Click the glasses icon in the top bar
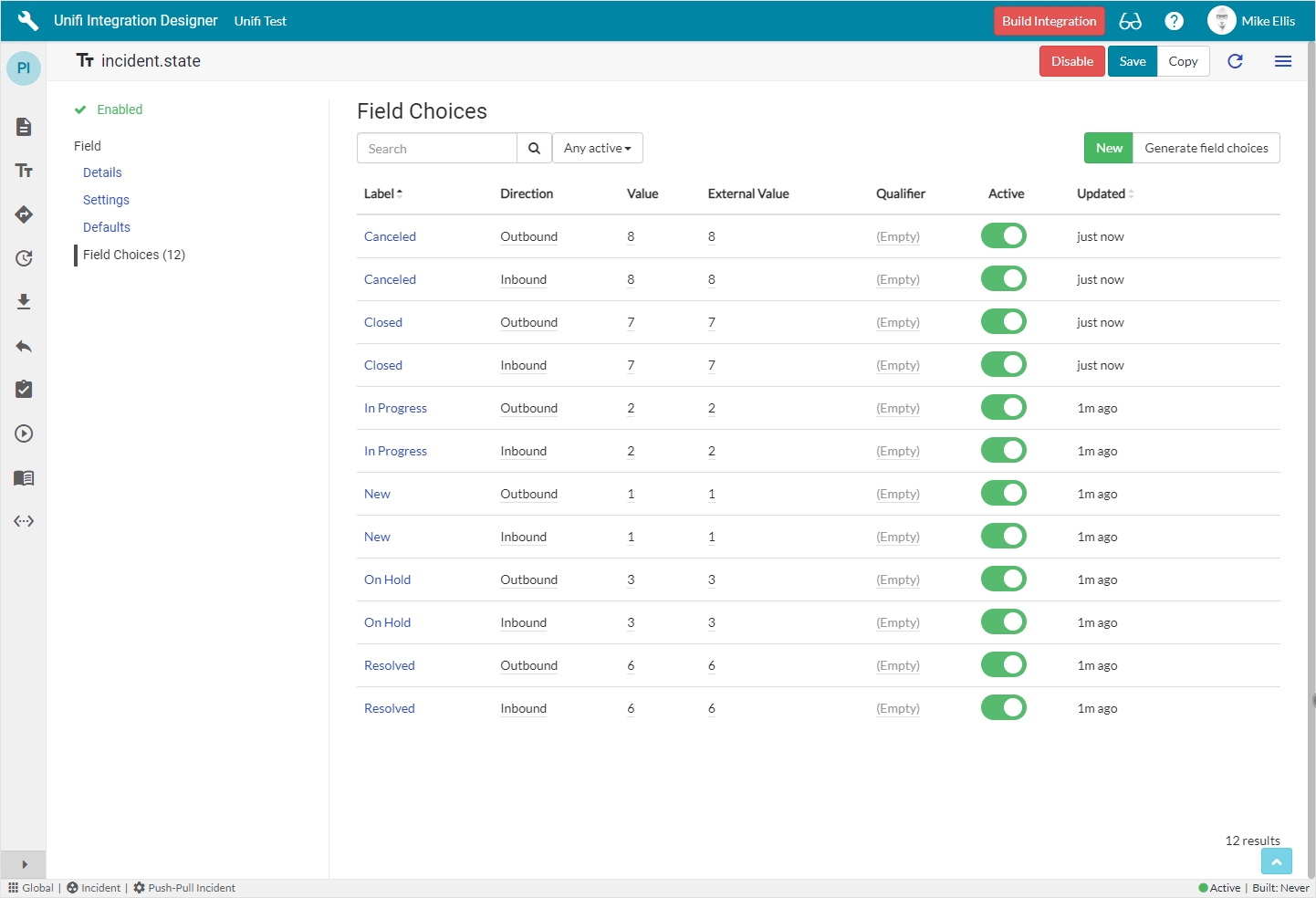1316x898 pixels. [1130, 21]
